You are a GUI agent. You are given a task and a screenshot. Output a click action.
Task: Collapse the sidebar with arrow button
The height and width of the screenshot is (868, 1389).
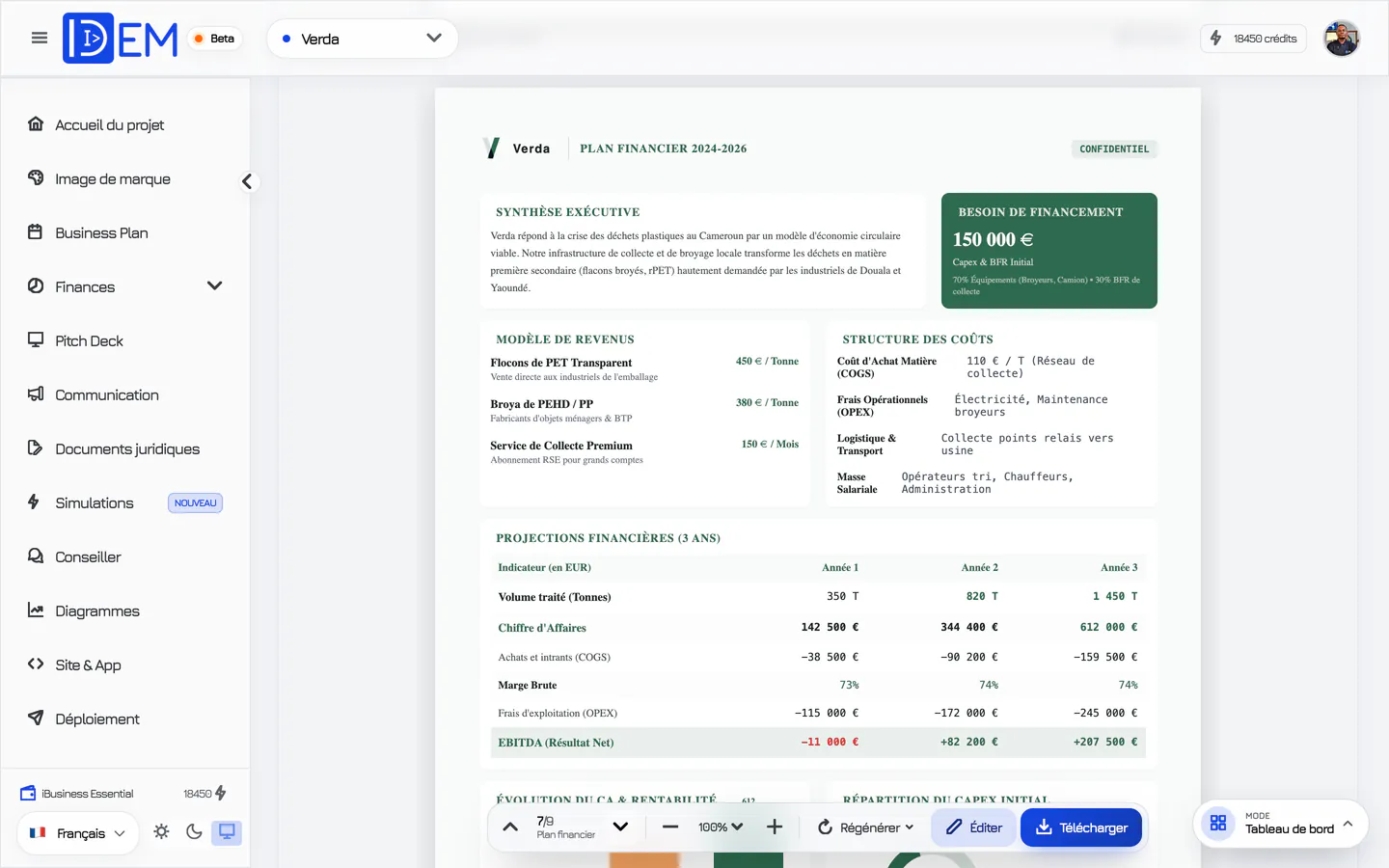tap(248, 181)
